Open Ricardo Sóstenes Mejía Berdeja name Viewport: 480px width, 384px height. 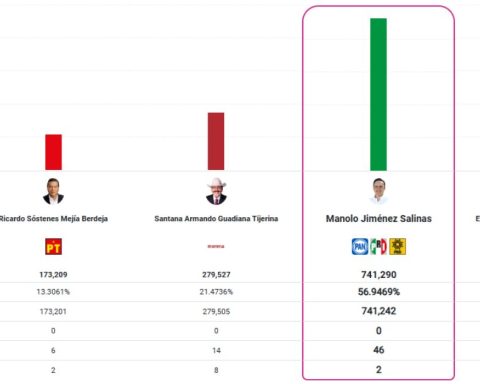pyautogui.click(x=53, y=219)
